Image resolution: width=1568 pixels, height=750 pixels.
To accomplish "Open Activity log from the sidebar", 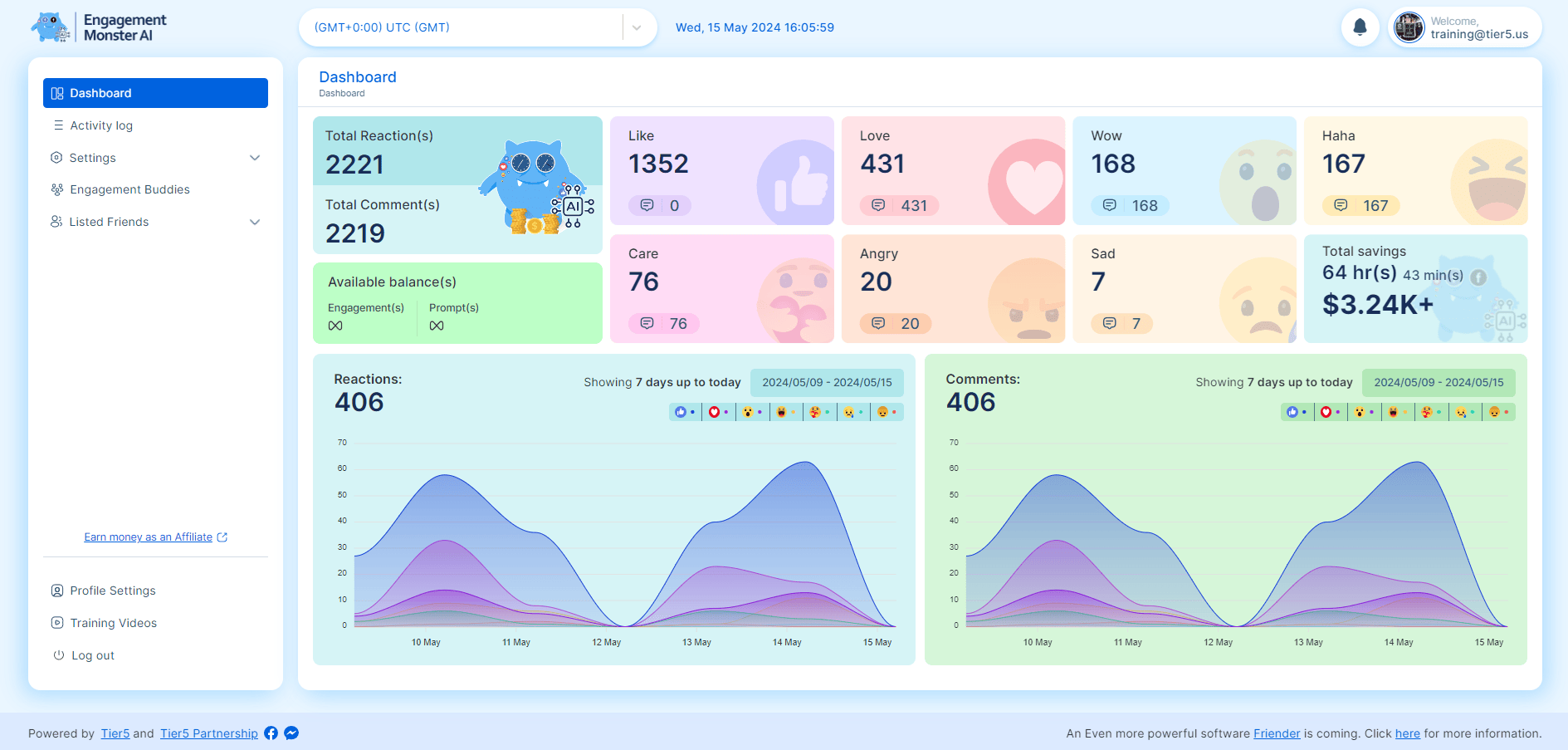I will pyautogui.click(x=101, y=125).
